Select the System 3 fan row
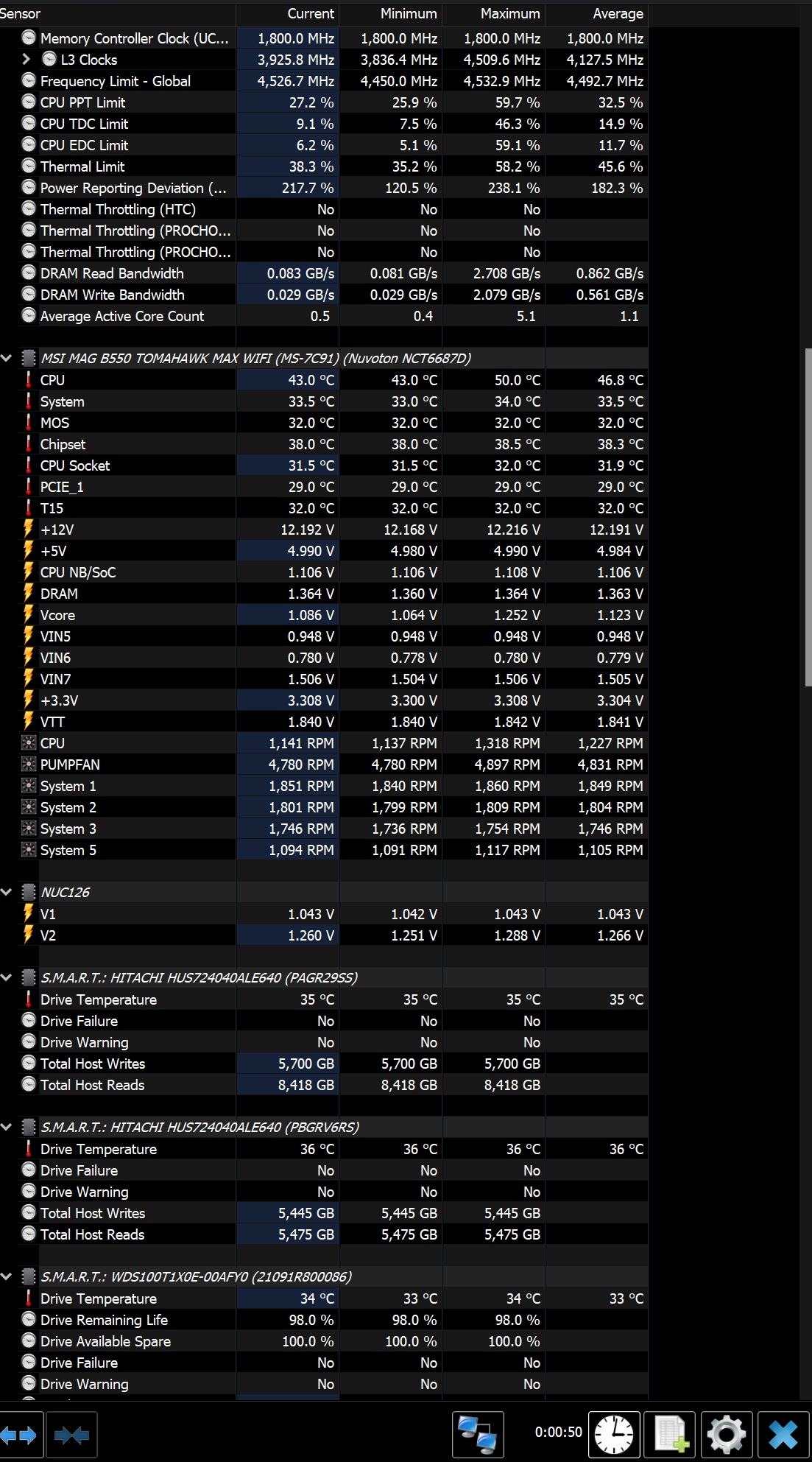The image size is (812, 1462). [x=324, y=828]
